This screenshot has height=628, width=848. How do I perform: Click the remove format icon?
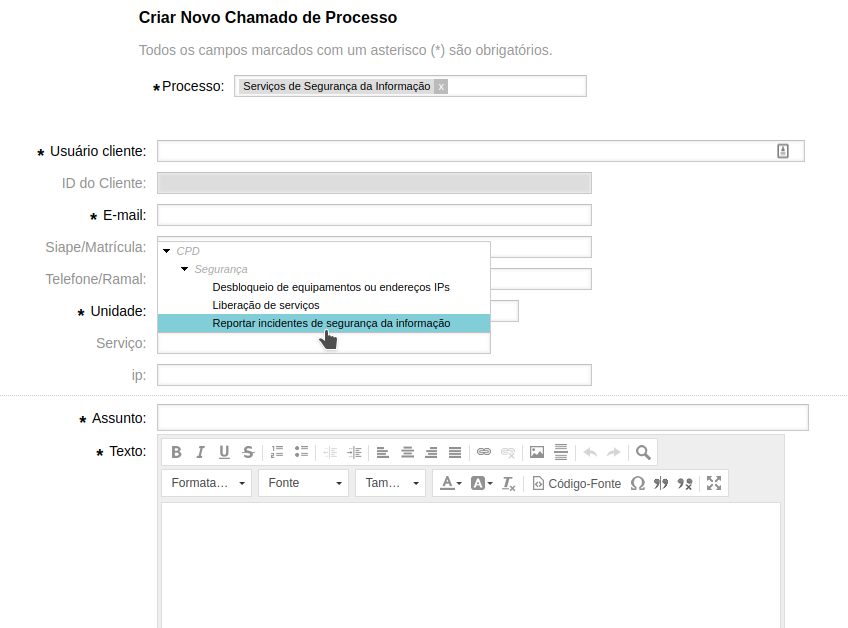pyautogui.click(x=509, y=483)
